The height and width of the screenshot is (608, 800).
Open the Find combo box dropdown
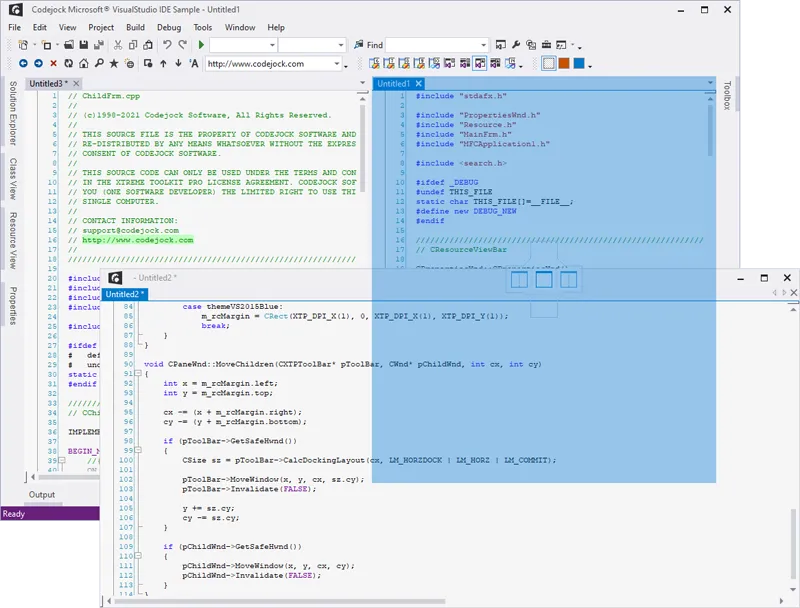pos(483,45)
